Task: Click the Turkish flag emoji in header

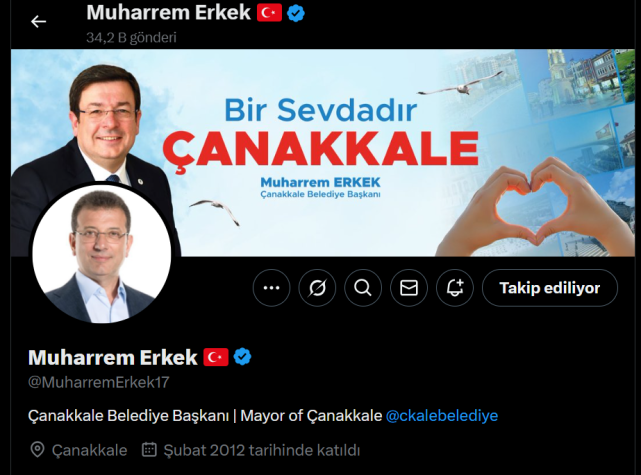Action: tap(269, 13)
